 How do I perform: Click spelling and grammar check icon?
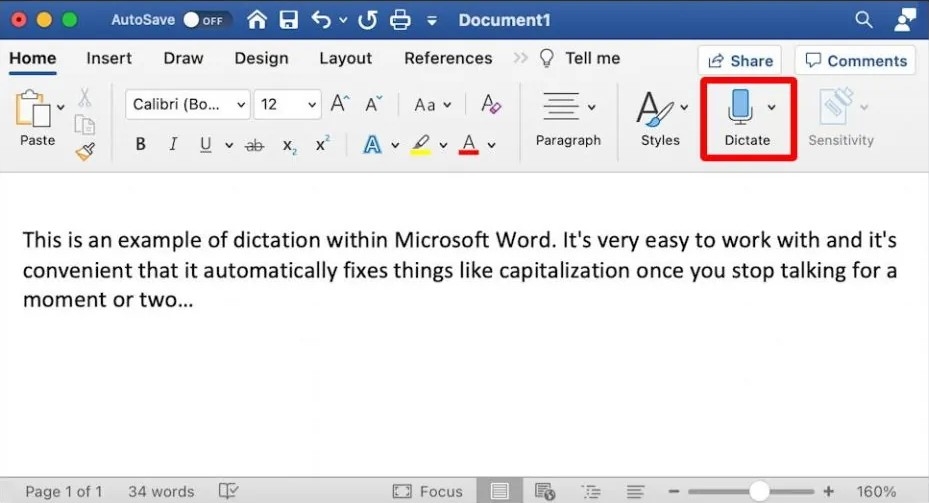pos(228,491)
